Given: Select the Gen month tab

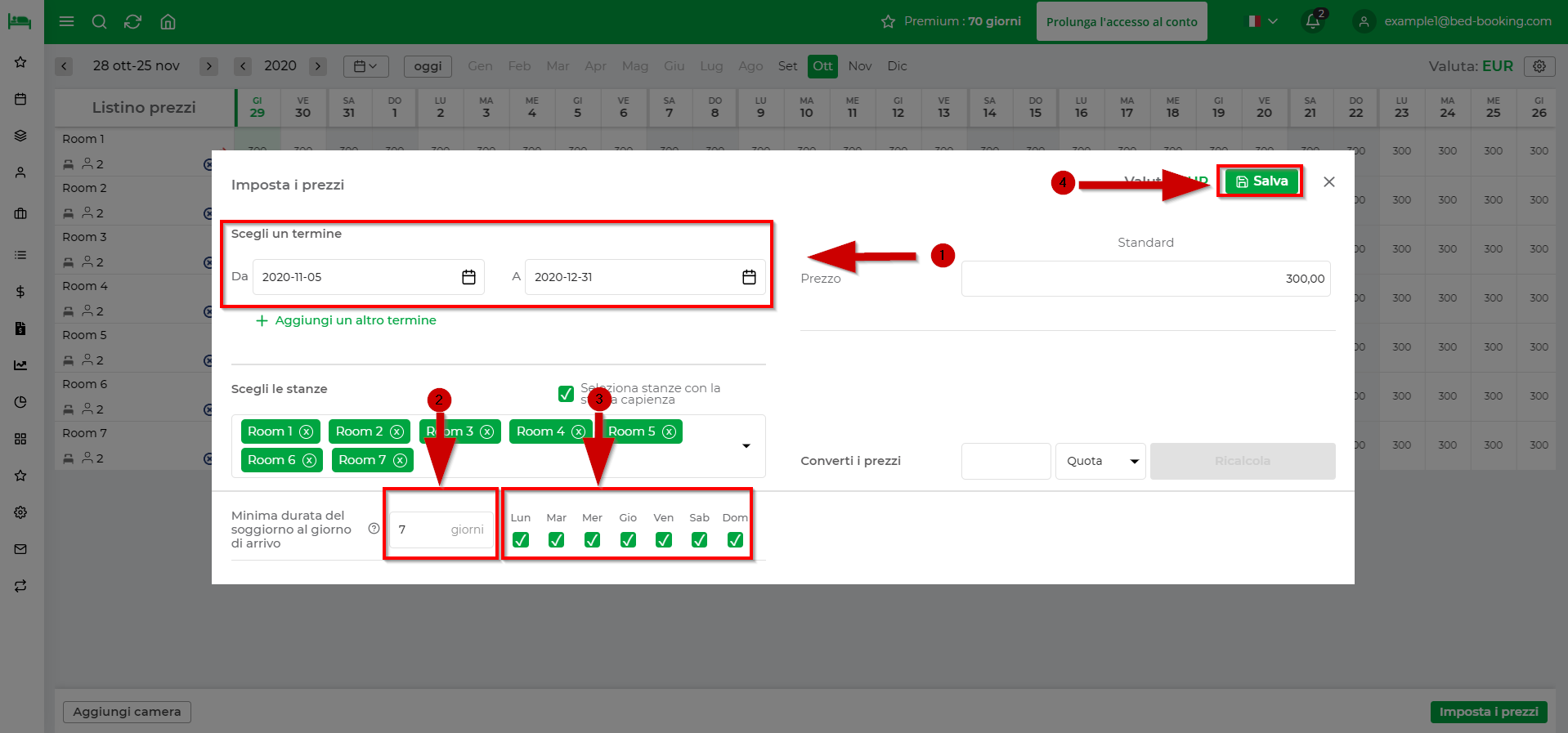Looking at the screenshot, I should click(x=480, y=66).
